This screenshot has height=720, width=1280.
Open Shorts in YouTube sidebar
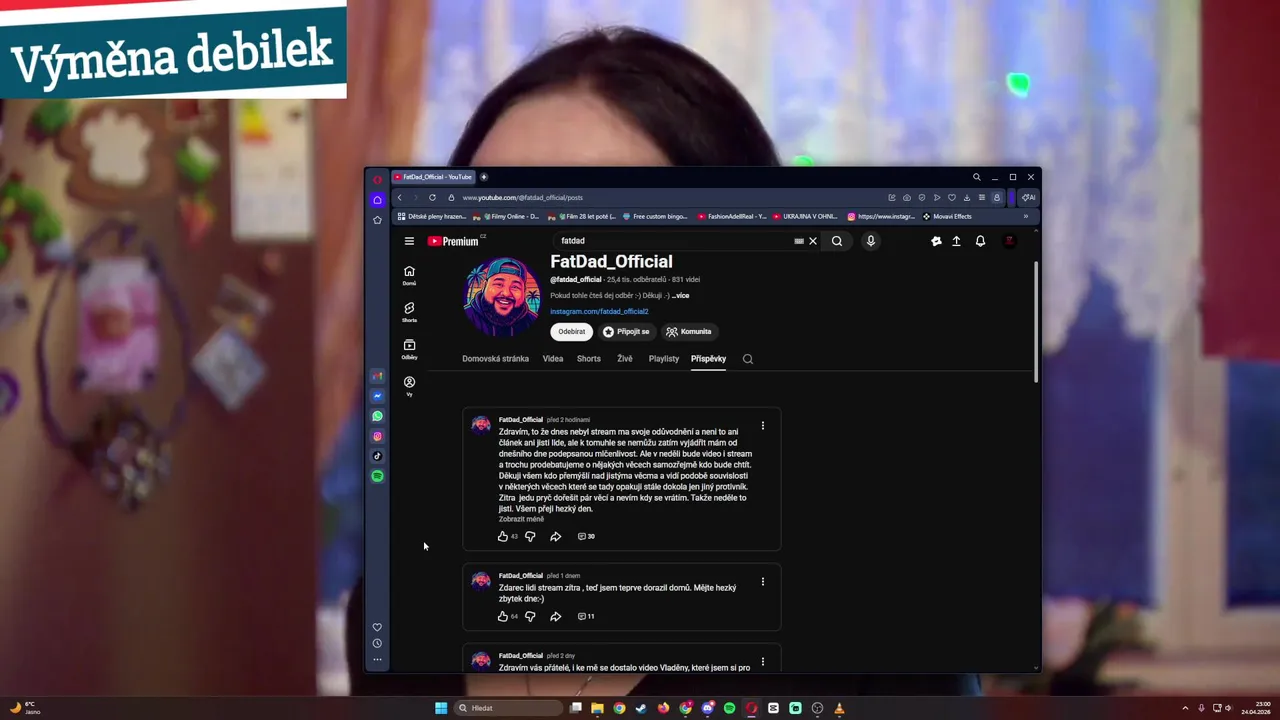tap(409, 312)
